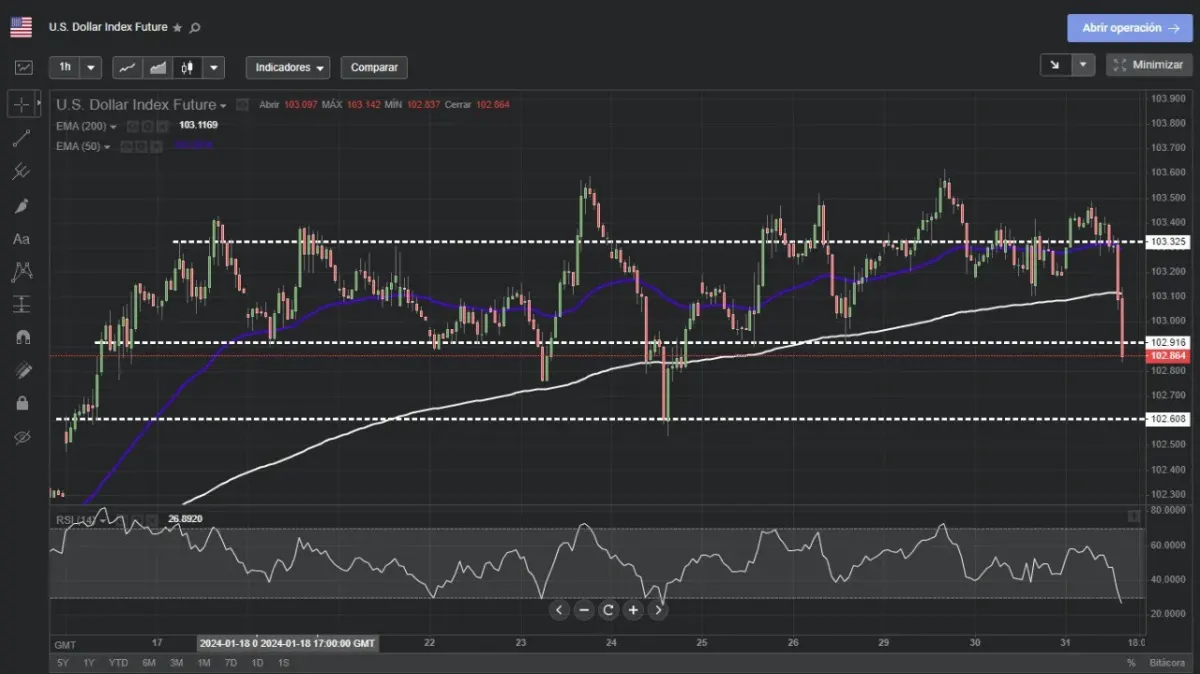The width and height of the screenshot is (1200, 674).
Task: Select the 1Y time range
Action: [89, 663]
